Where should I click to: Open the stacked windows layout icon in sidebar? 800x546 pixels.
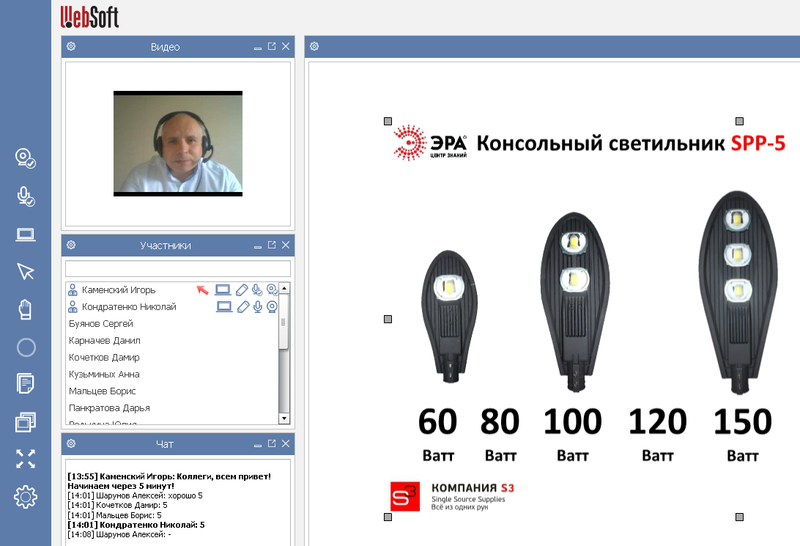coord(26,422)
